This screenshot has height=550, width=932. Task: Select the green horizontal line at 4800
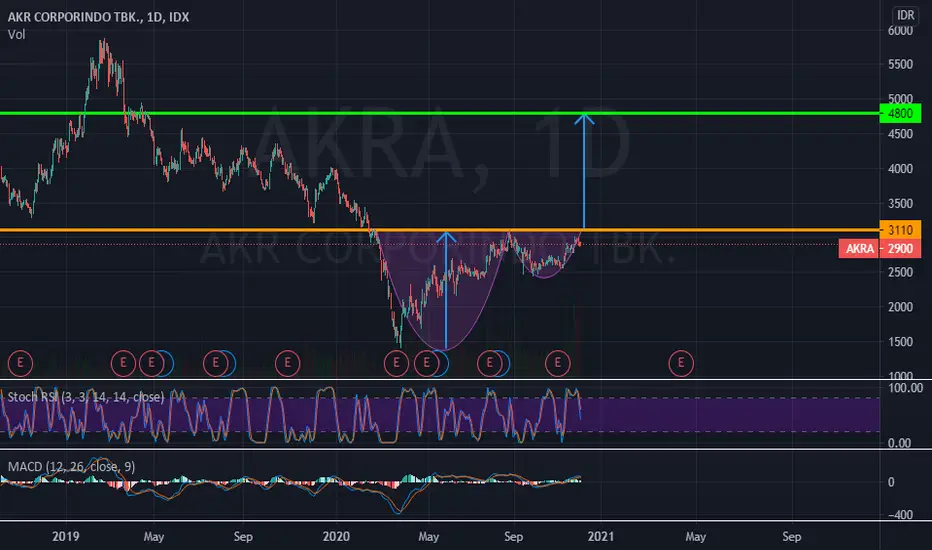pyautogui.click(x=440, y=113)
